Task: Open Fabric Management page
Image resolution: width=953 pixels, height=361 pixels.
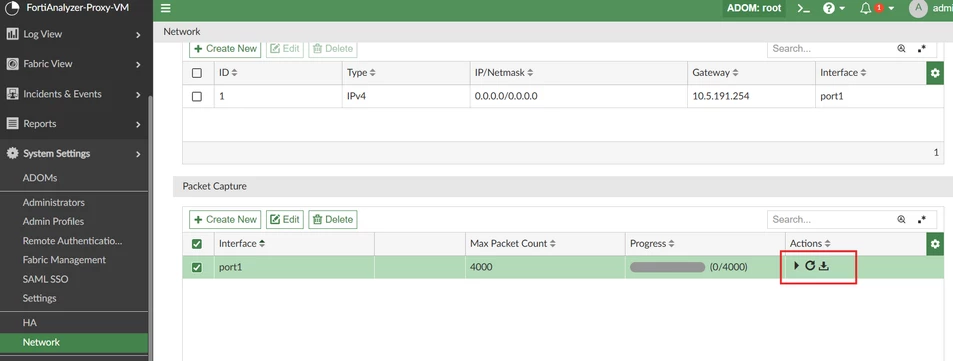Action: pyautogui.click(x=64, y=260)
